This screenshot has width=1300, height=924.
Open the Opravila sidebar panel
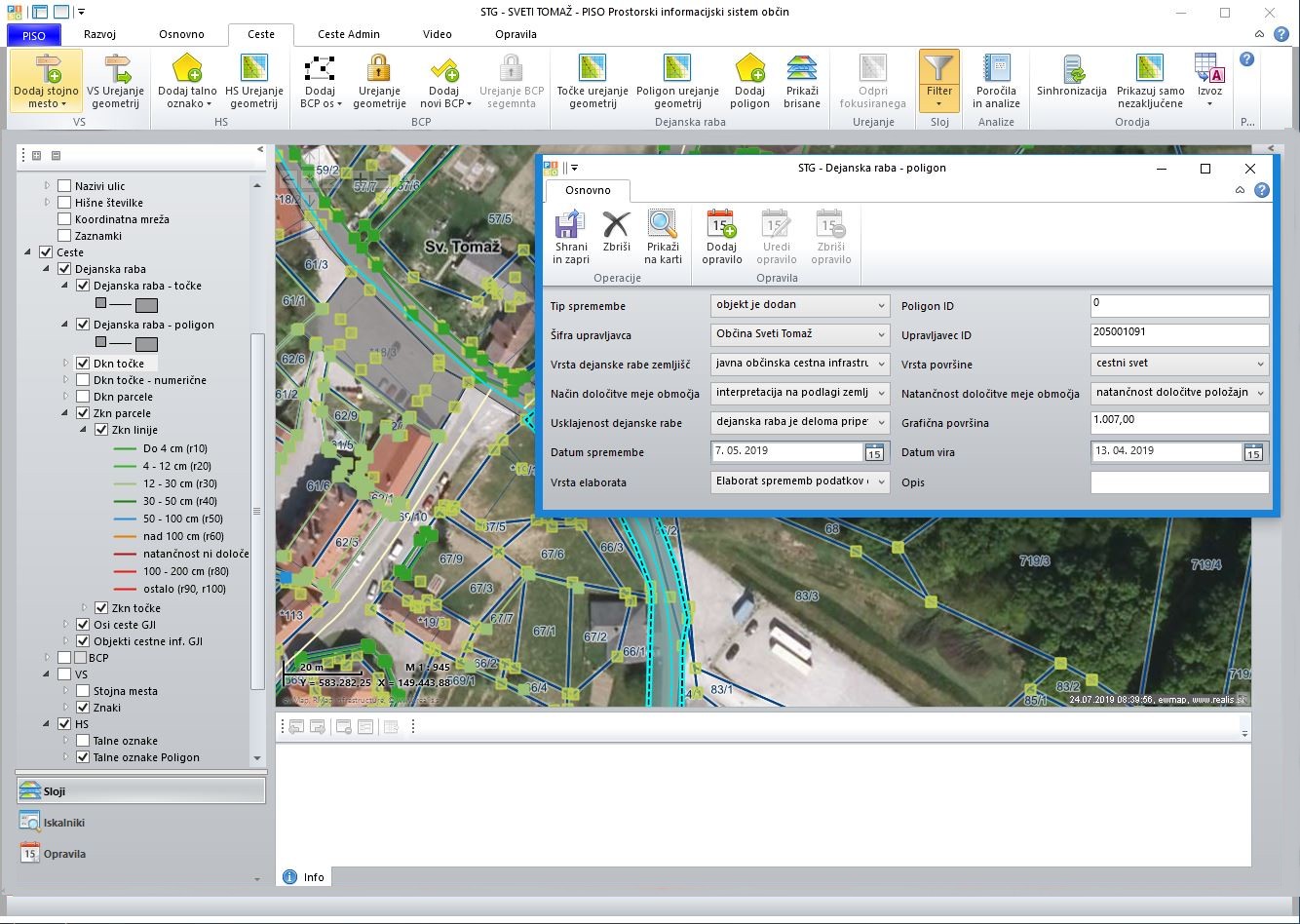[64, 854]
